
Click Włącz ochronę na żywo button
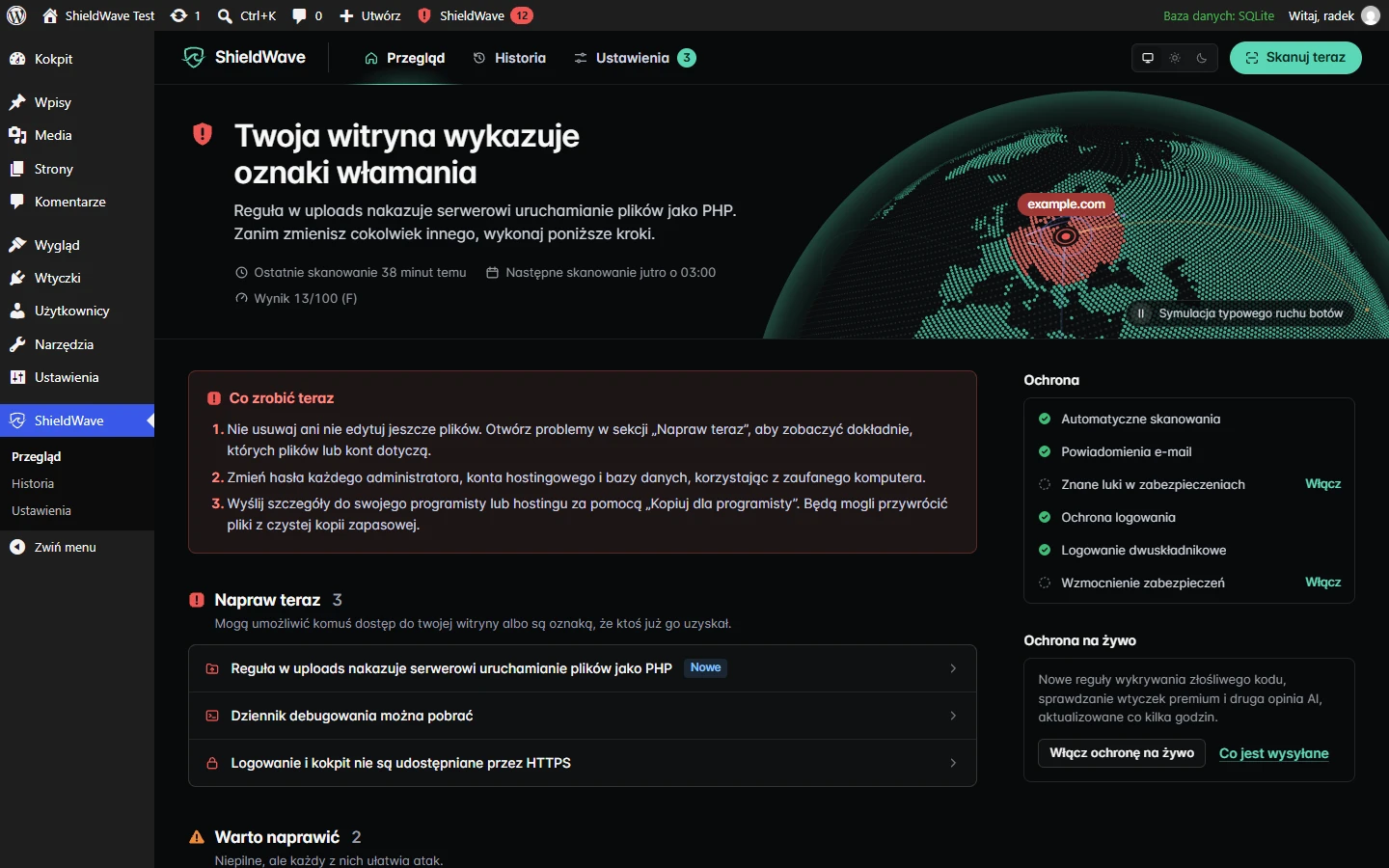tap(1122, 753)
